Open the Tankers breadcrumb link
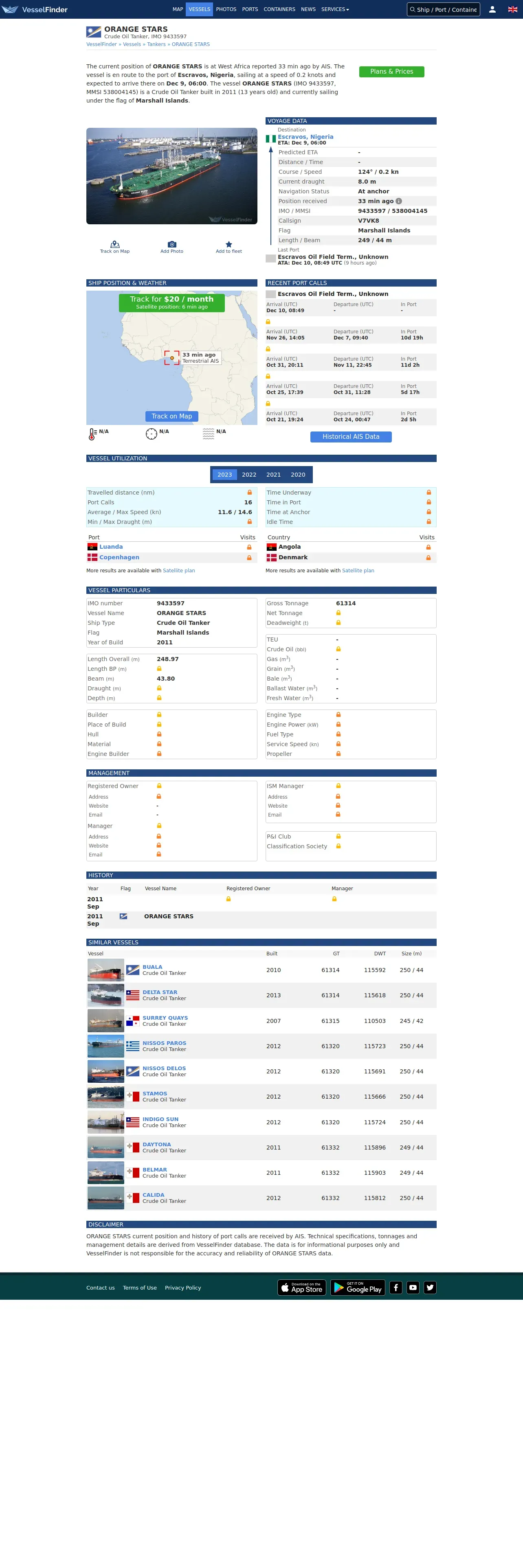This screenshot has height=1568, width=523. pos(156,44)
